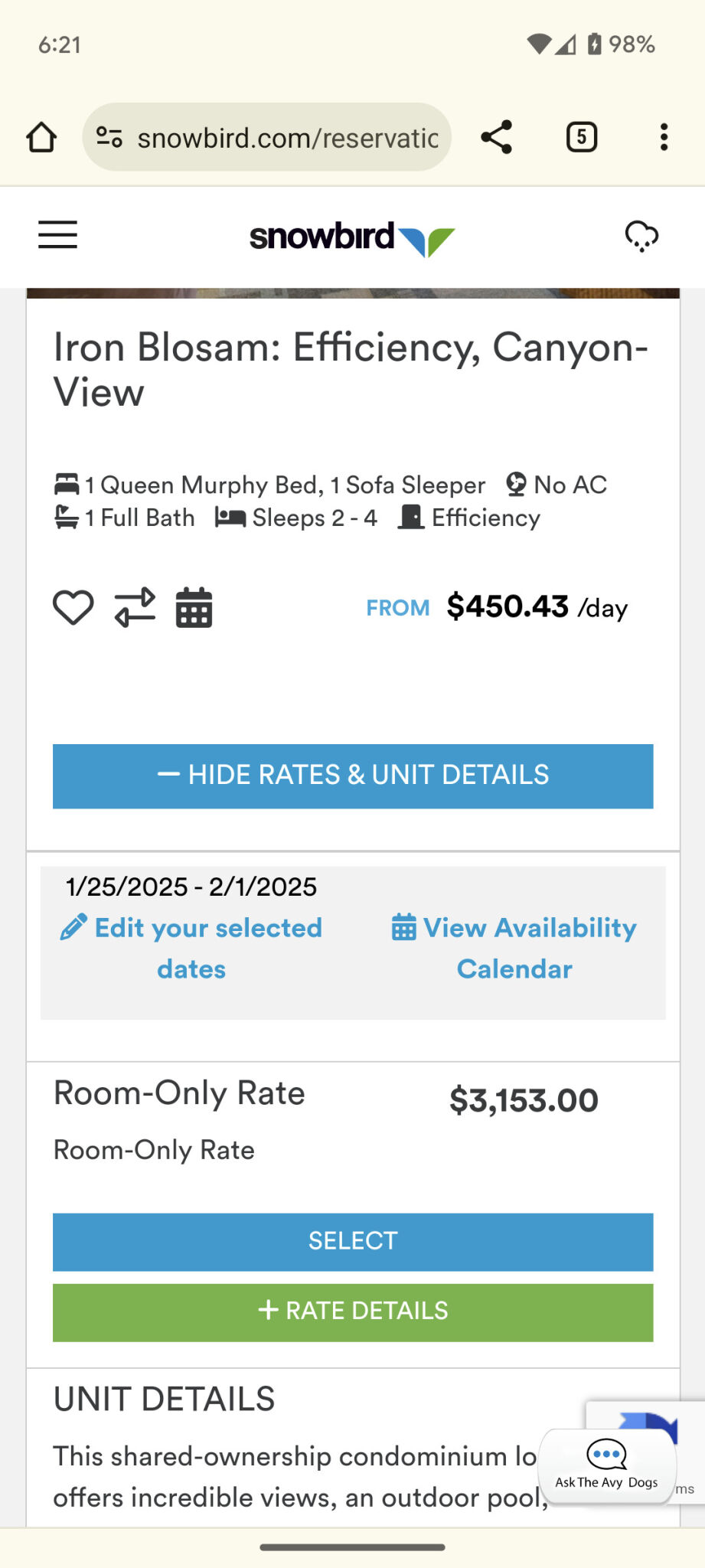This screenshot has height=1568, width=705.
Task: Open the calendar icon beside compare
Action: [194, 608]
